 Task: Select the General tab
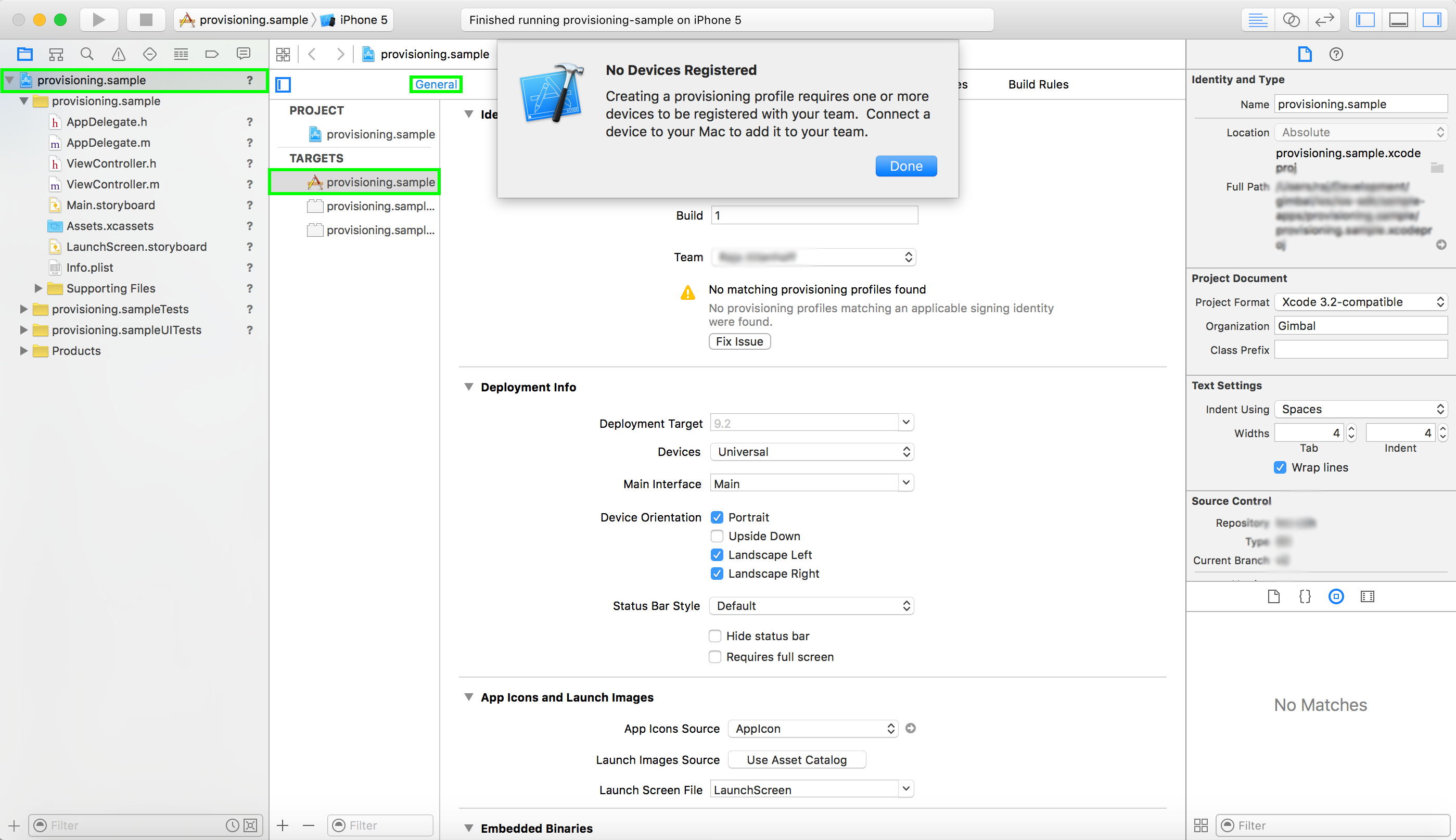coord(436,85)
